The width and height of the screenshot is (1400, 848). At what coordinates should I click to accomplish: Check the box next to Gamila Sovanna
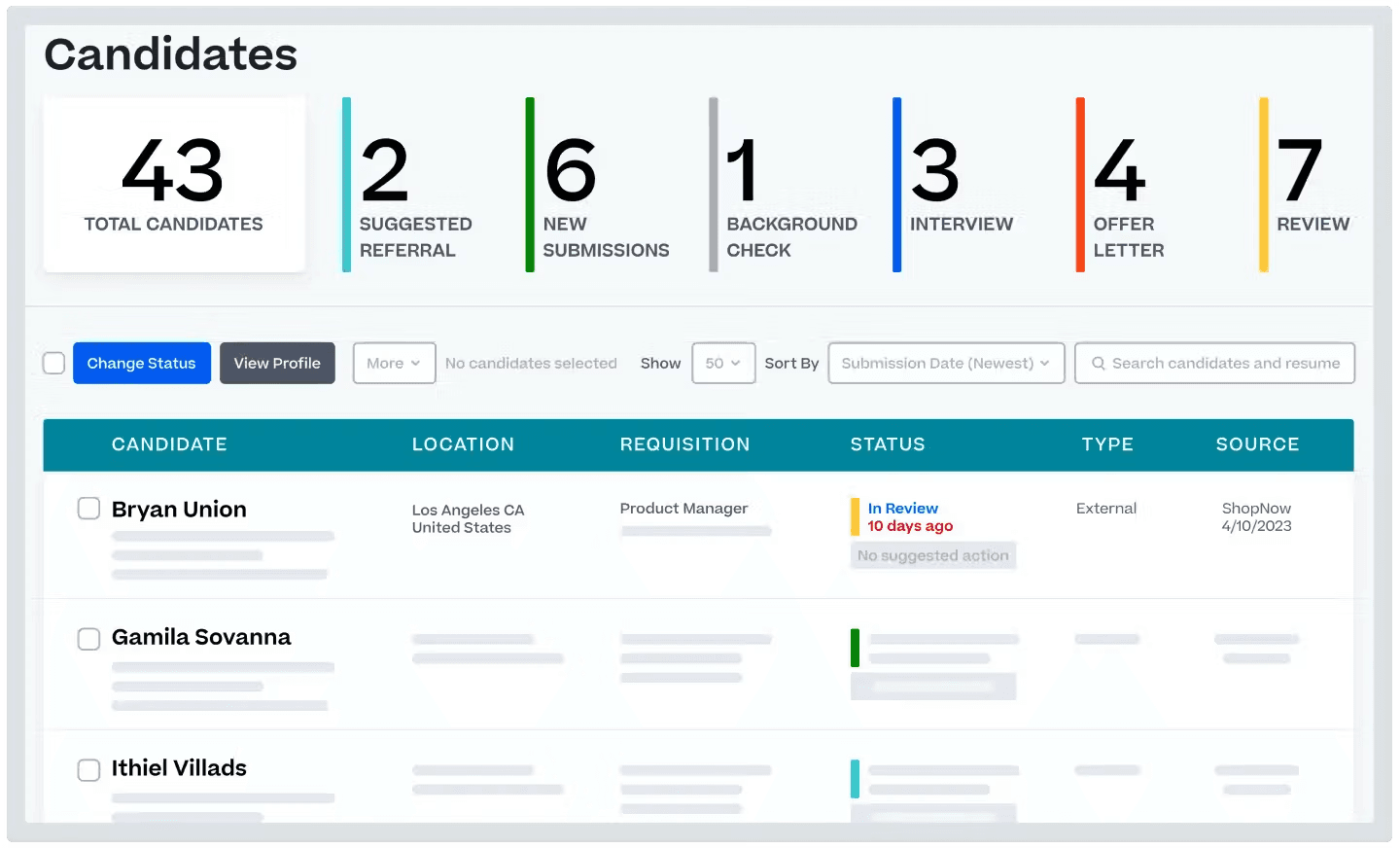point(88,639)
